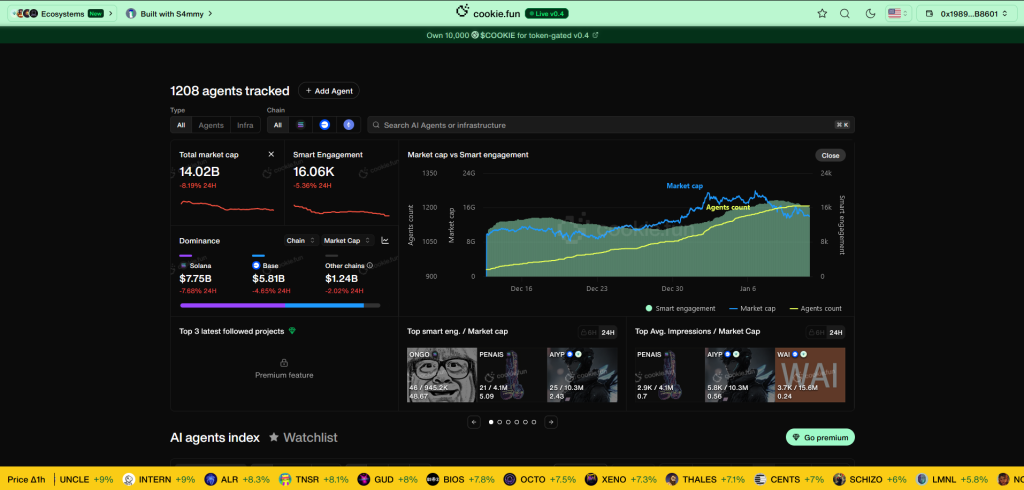Screen dimensions: 1024x490
Task: Click the BIOS ticker icon
Action: (433, 480)
